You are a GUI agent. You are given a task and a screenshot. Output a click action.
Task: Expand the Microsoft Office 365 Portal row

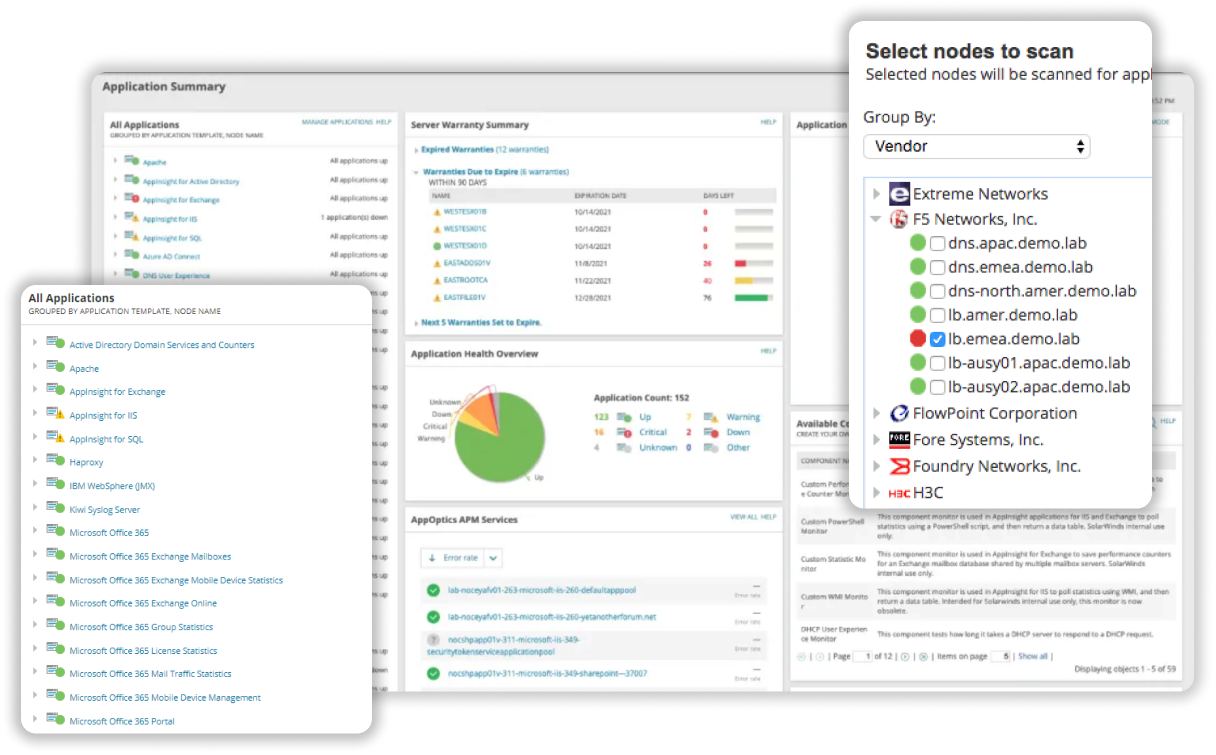34,719
